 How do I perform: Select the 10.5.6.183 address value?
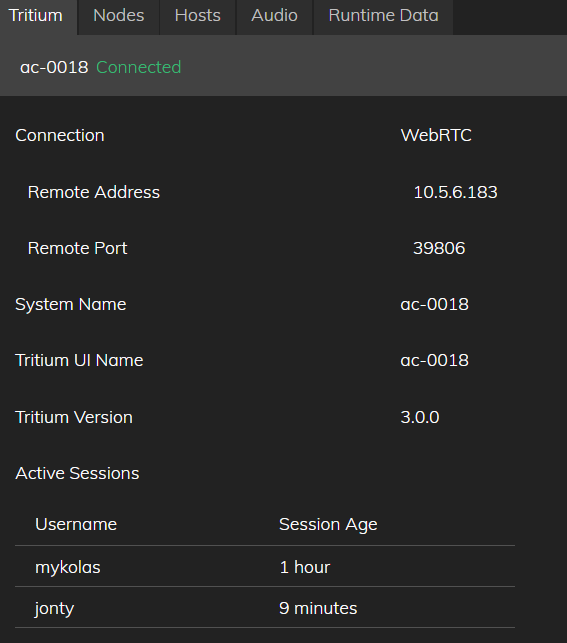pyautogui.click(x=455, y=192)
